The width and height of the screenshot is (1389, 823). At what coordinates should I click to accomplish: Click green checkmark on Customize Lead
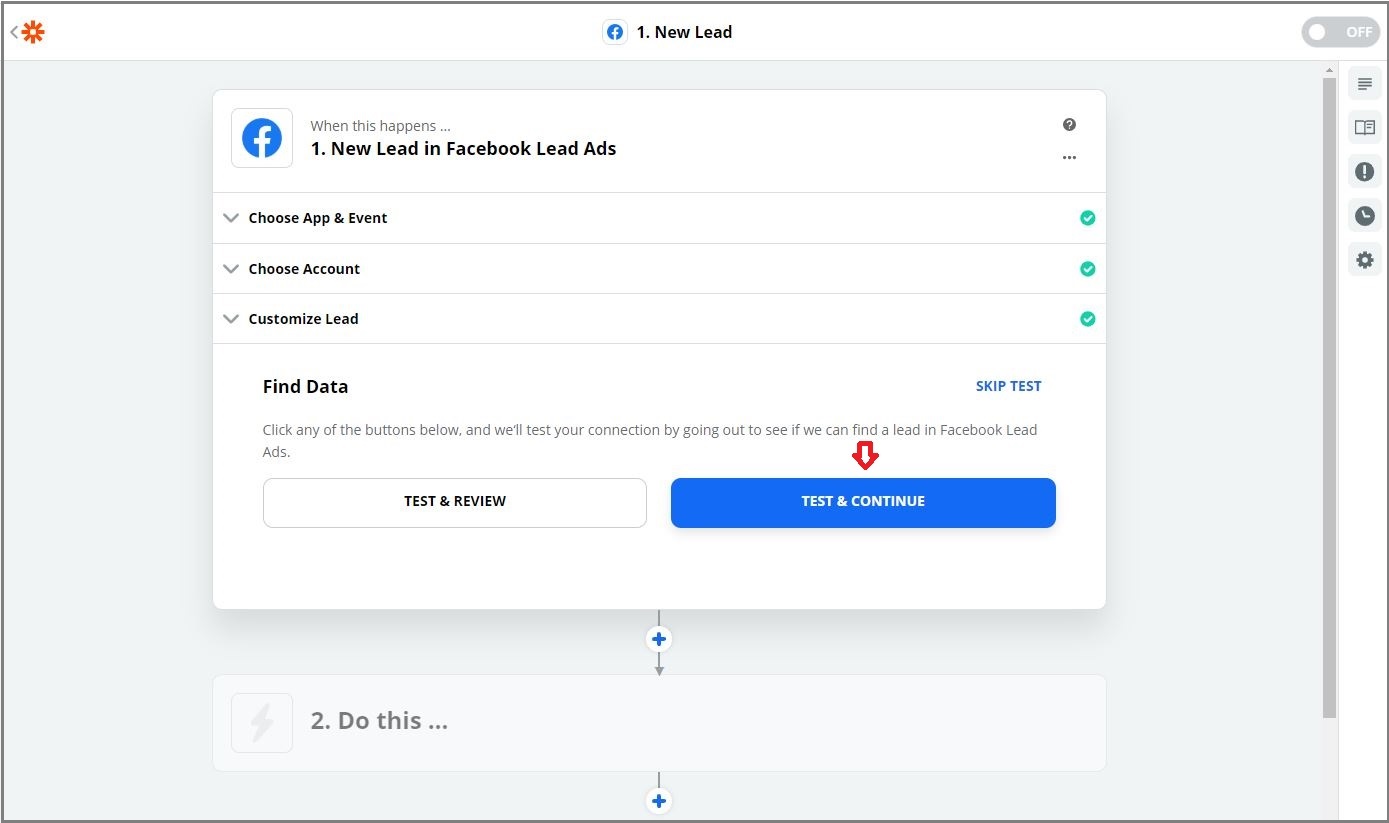[x=1087, y=319]
